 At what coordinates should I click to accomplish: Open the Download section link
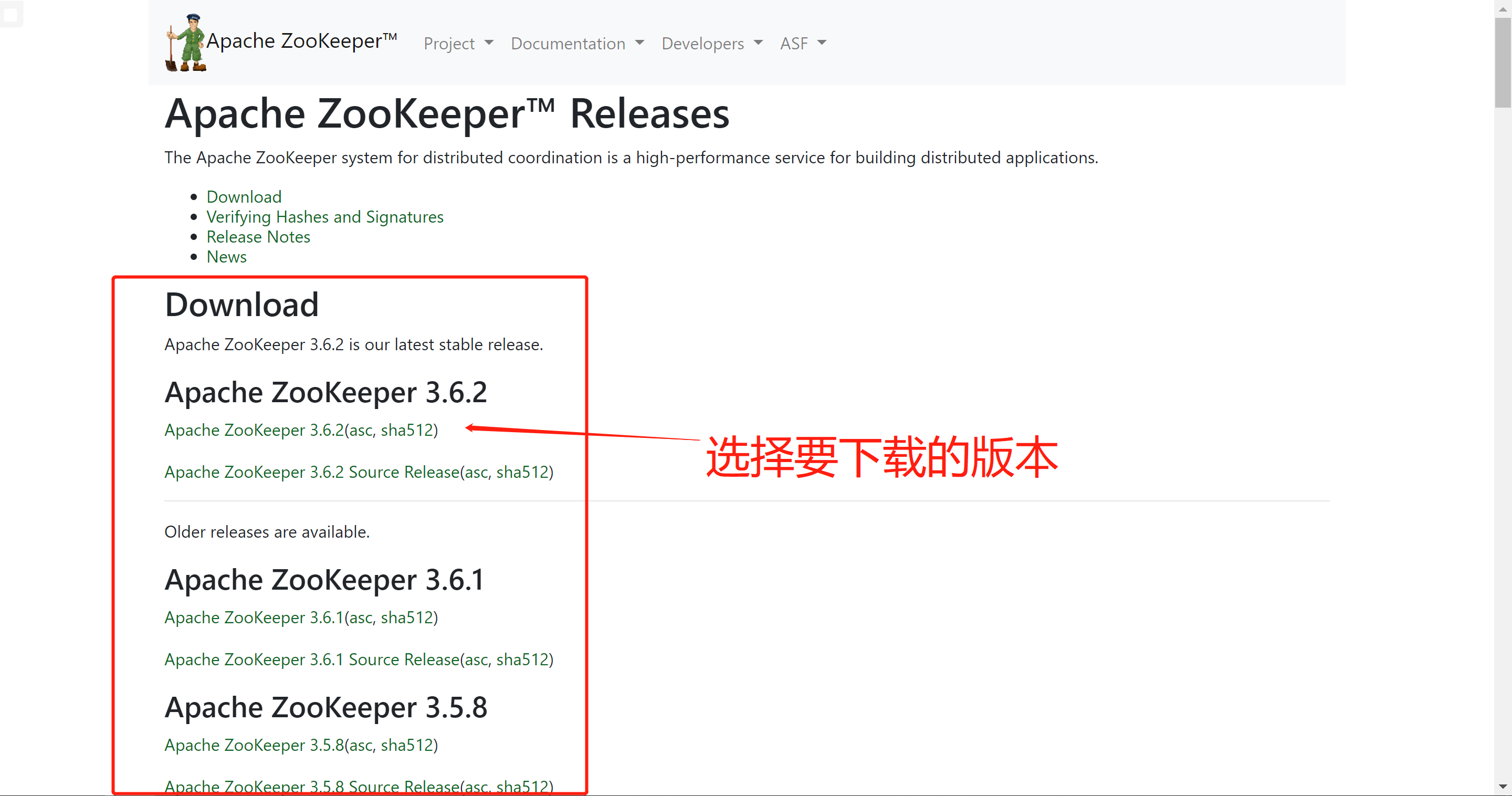[244, 197]
